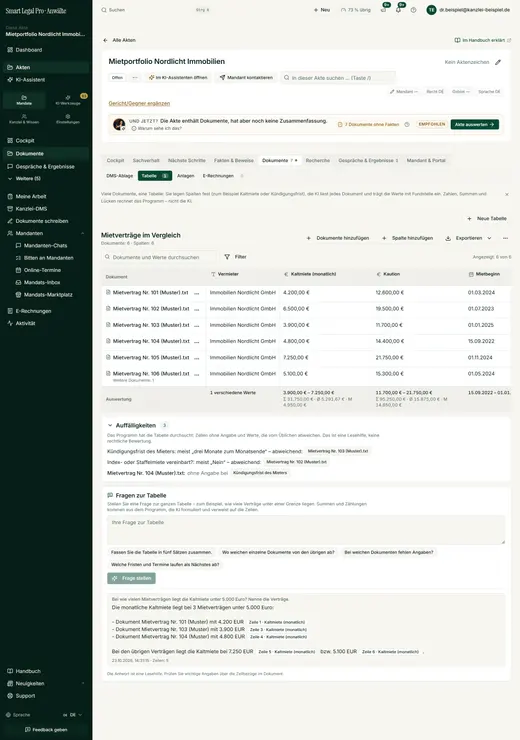Click into Ihre Frage zur Tabelle textarea

click(x=306, y=530)
